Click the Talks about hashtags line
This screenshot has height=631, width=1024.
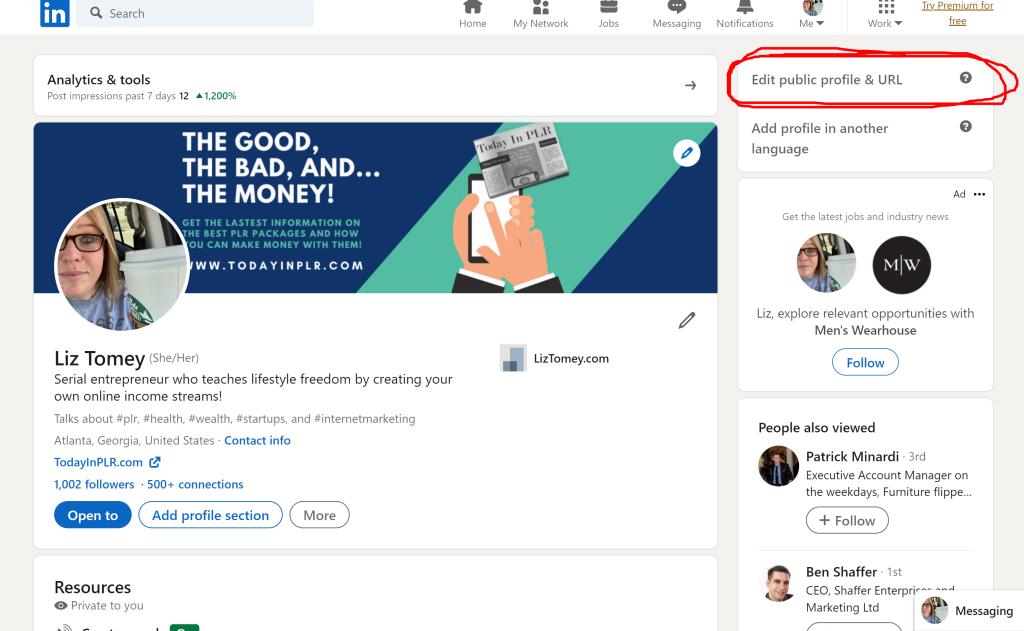(x=234, y=419)
